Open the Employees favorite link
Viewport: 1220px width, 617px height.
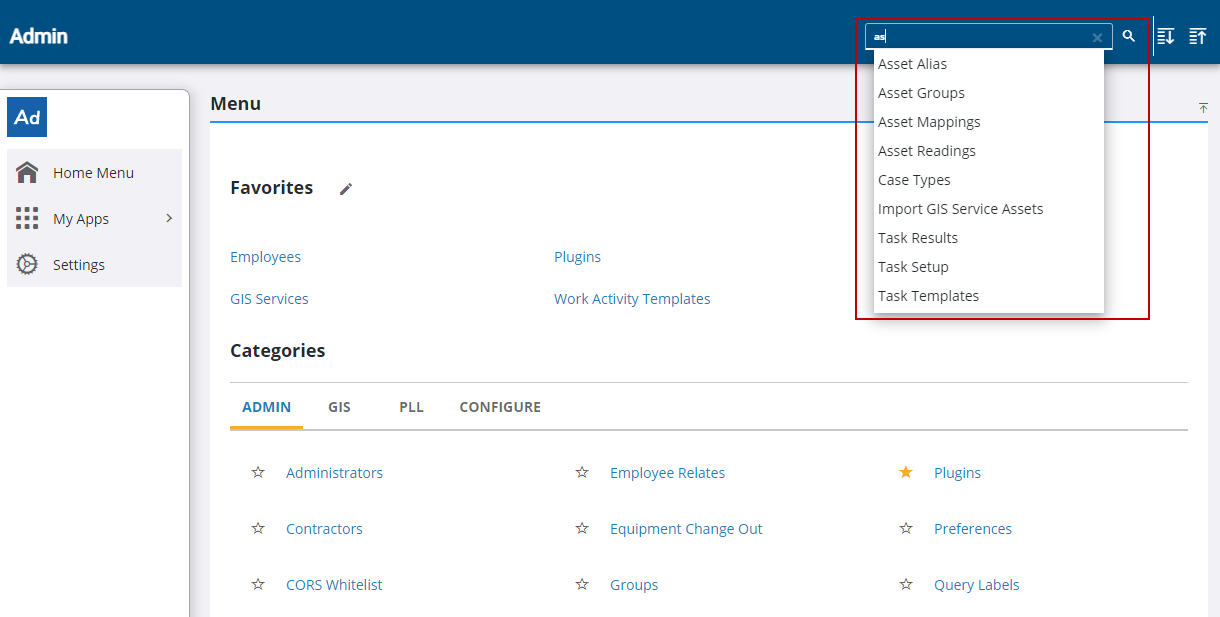click(265, 256)
